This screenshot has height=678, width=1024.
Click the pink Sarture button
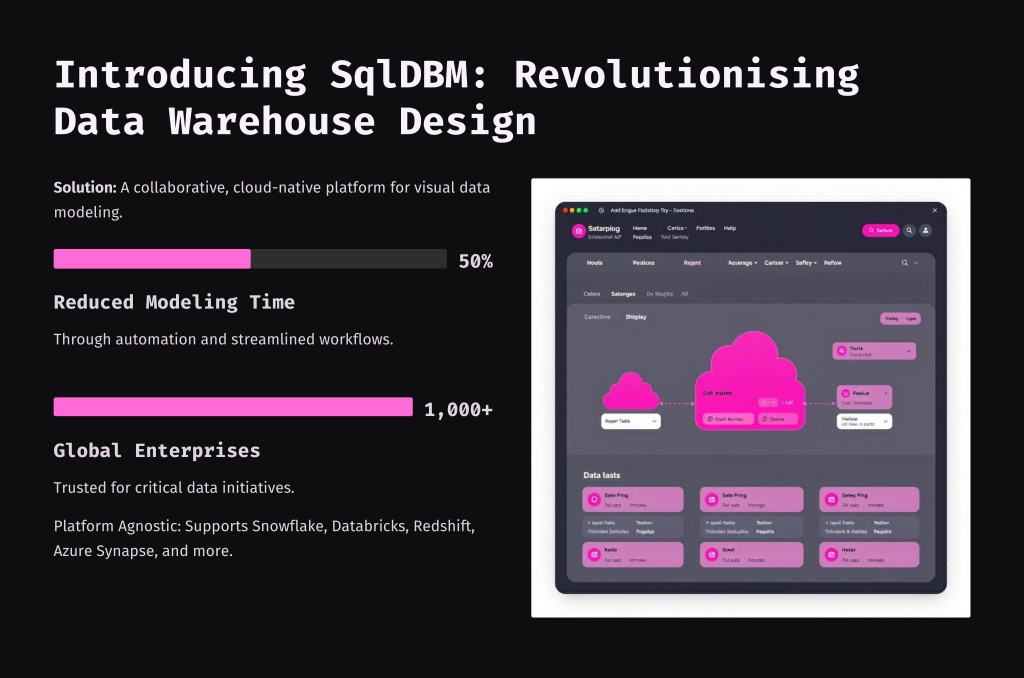tap(880, 231)
